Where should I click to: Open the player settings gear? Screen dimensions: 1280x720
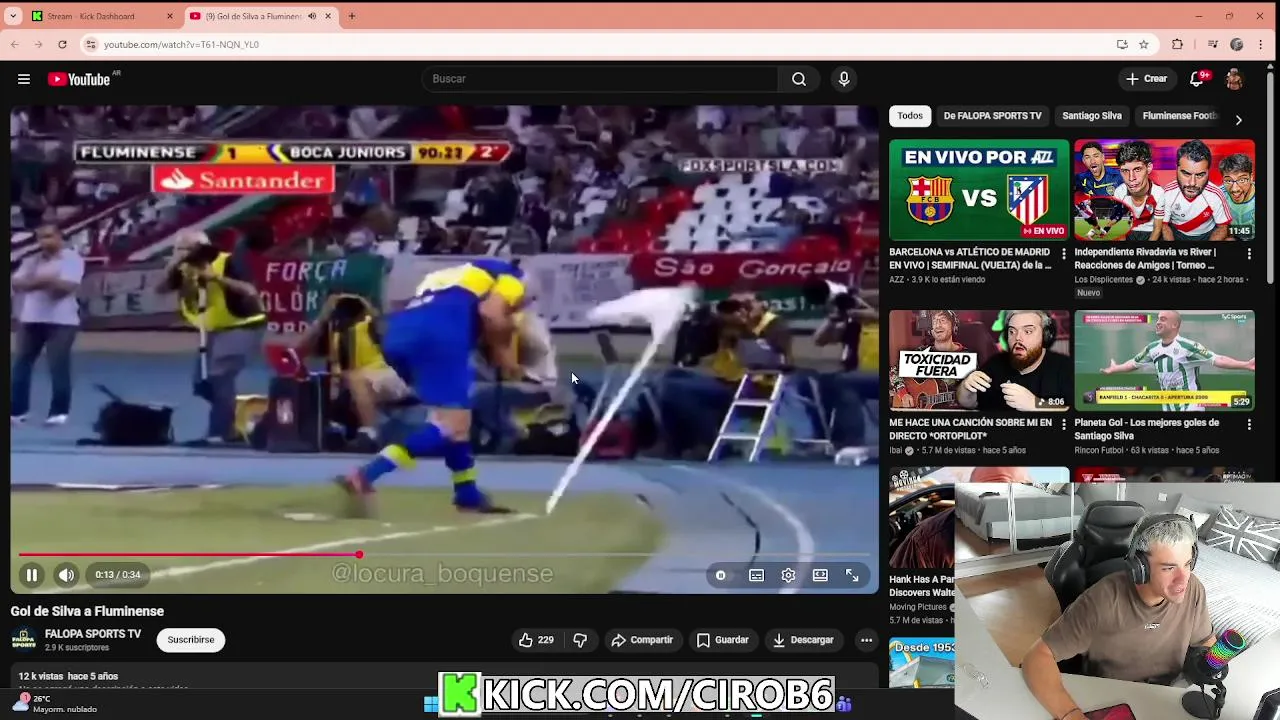788,575
